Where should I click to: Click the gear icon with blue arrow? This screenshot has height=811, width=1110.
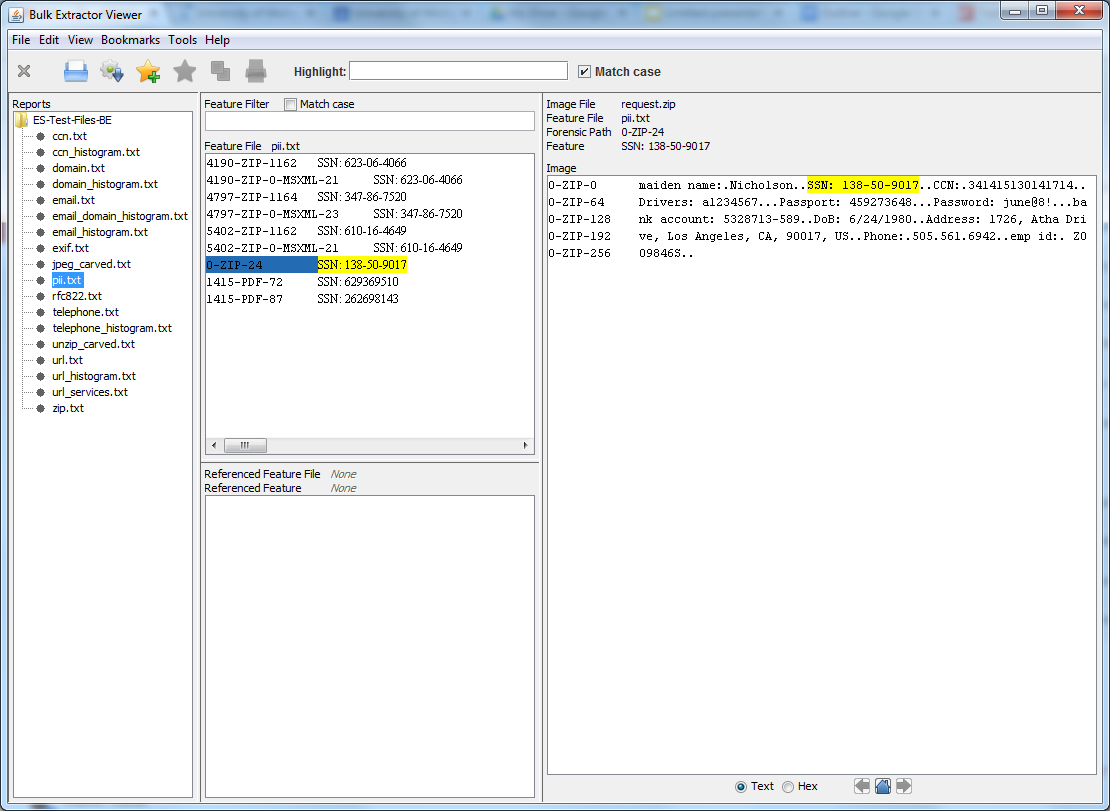[x=112, y=71]
